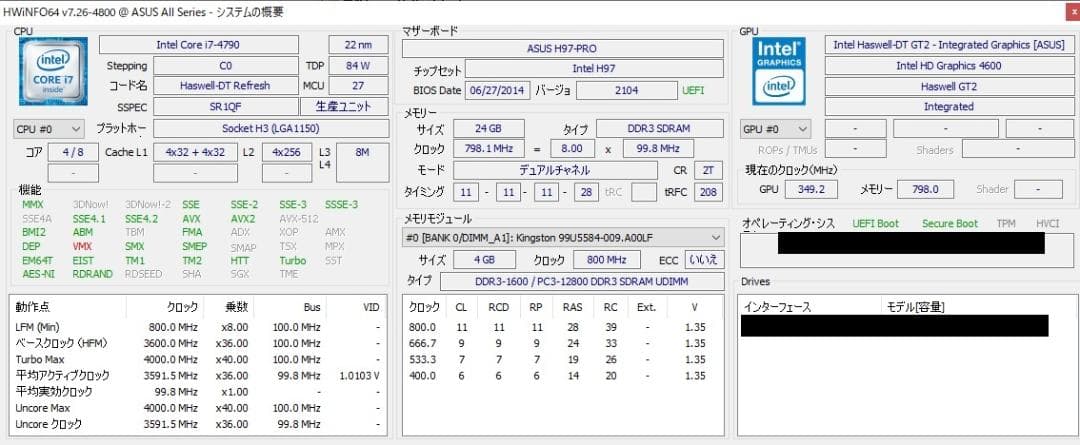Click the 22 nm process value
Image resolution: width=1080 pixels, height=445 pixels.
[x=358, y=45]
